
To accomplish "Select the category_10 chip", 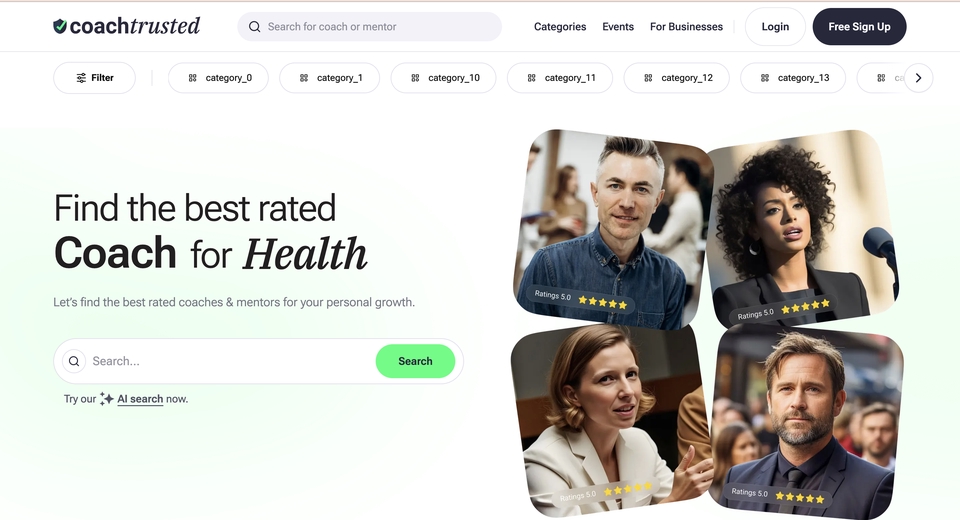I will pyautogui.click(x=443, y=78).
